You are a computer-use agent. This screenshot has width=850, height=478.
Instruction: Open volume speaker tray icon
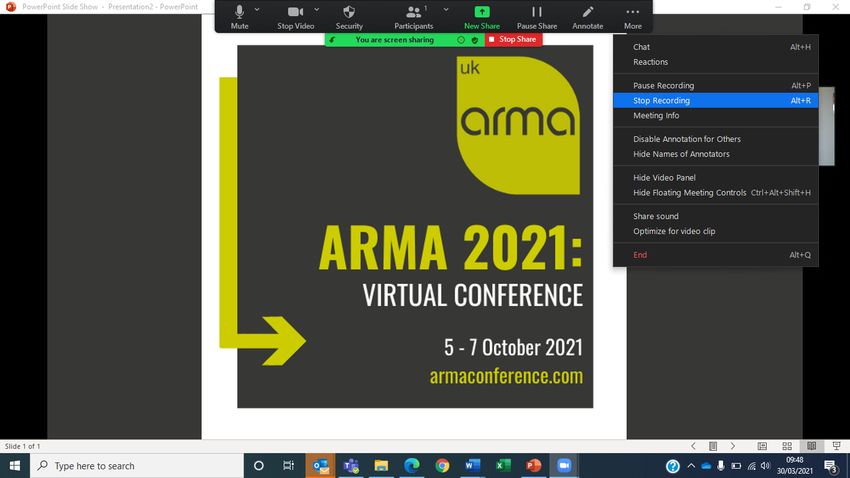pos(765,466)
